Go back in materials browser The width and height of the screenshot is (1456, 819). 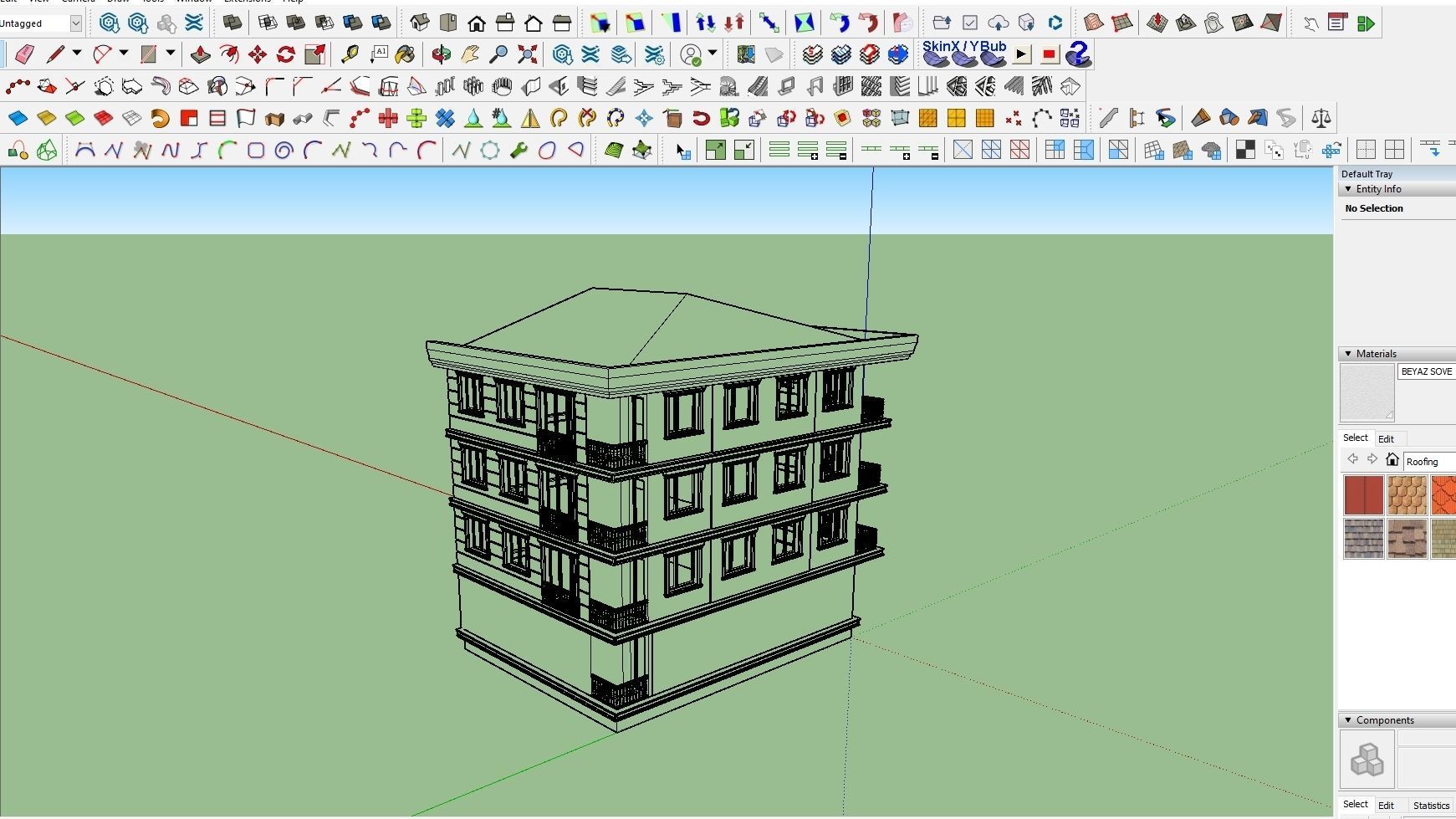(1352, 459)
